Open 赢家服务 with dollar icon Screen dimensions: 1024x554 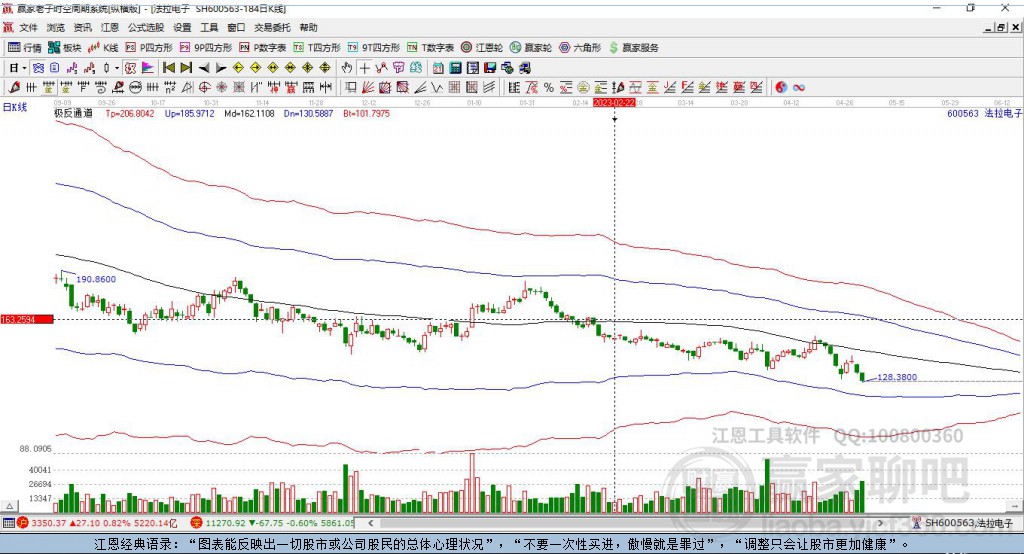click(633, 48)
